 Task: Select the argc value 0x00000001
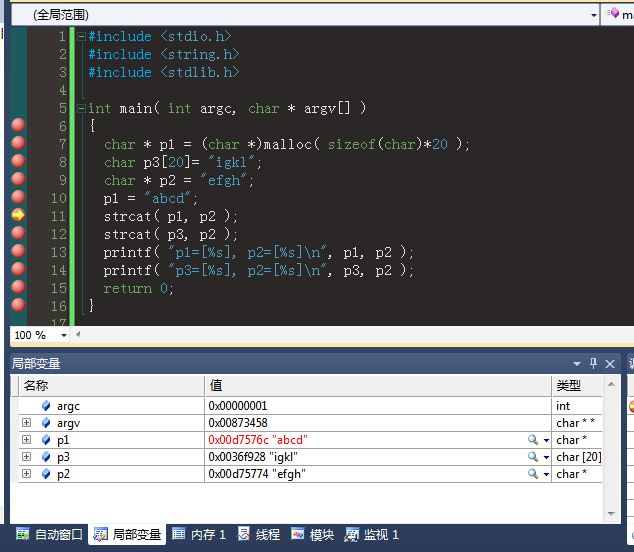238,406
